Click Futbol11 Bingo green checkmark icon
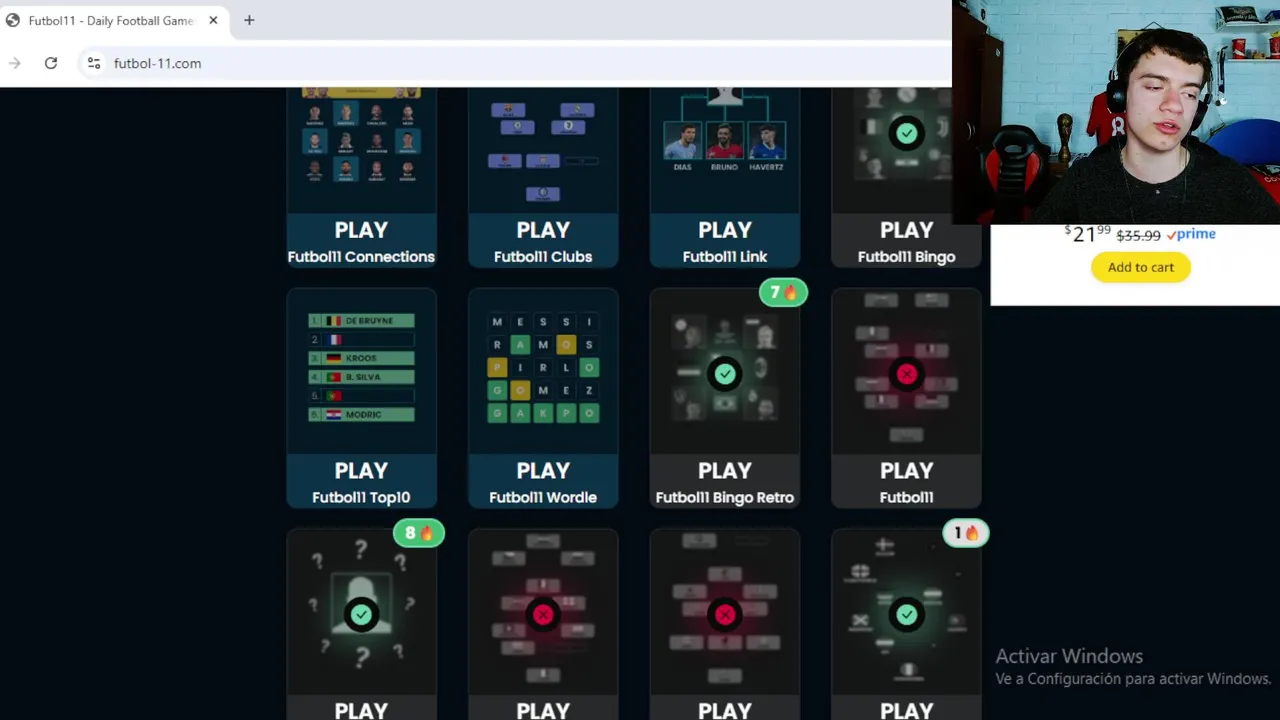 906,133
